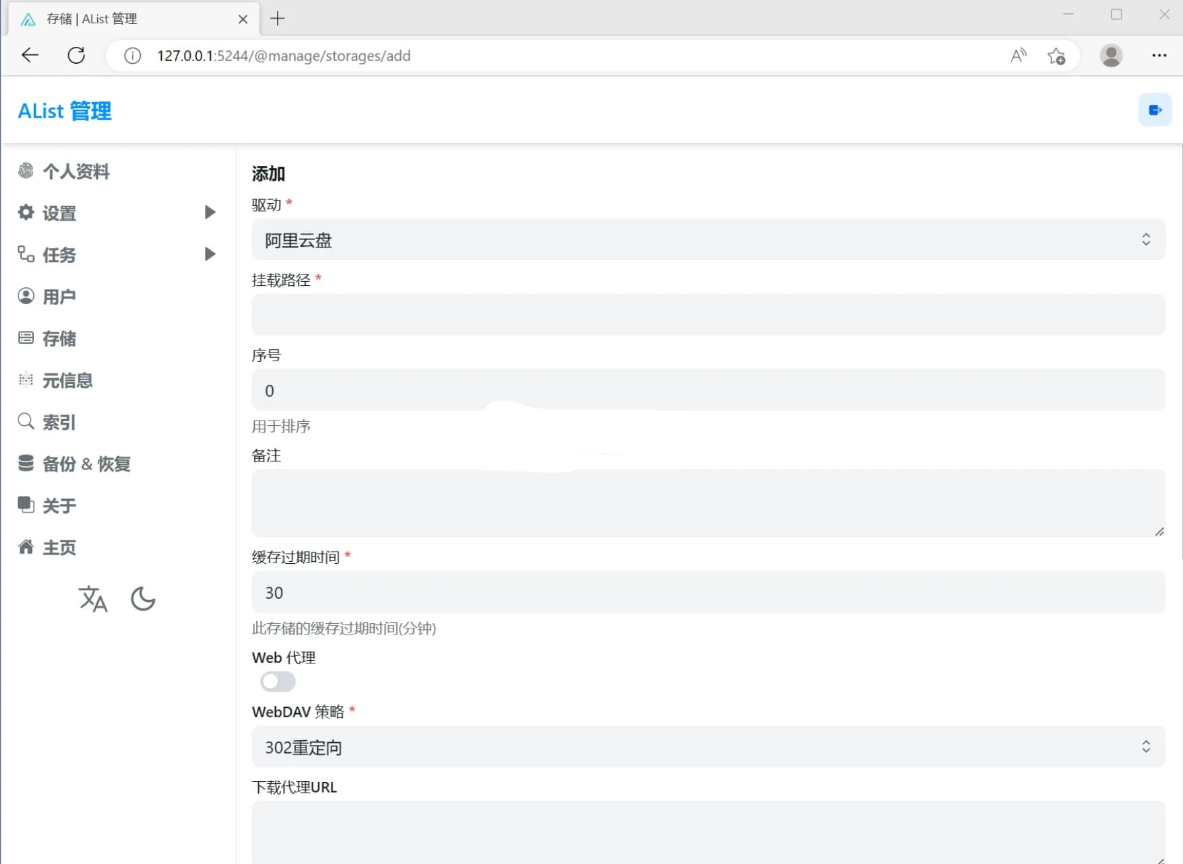Click the browser refresh button

click(x=76, y=55)
